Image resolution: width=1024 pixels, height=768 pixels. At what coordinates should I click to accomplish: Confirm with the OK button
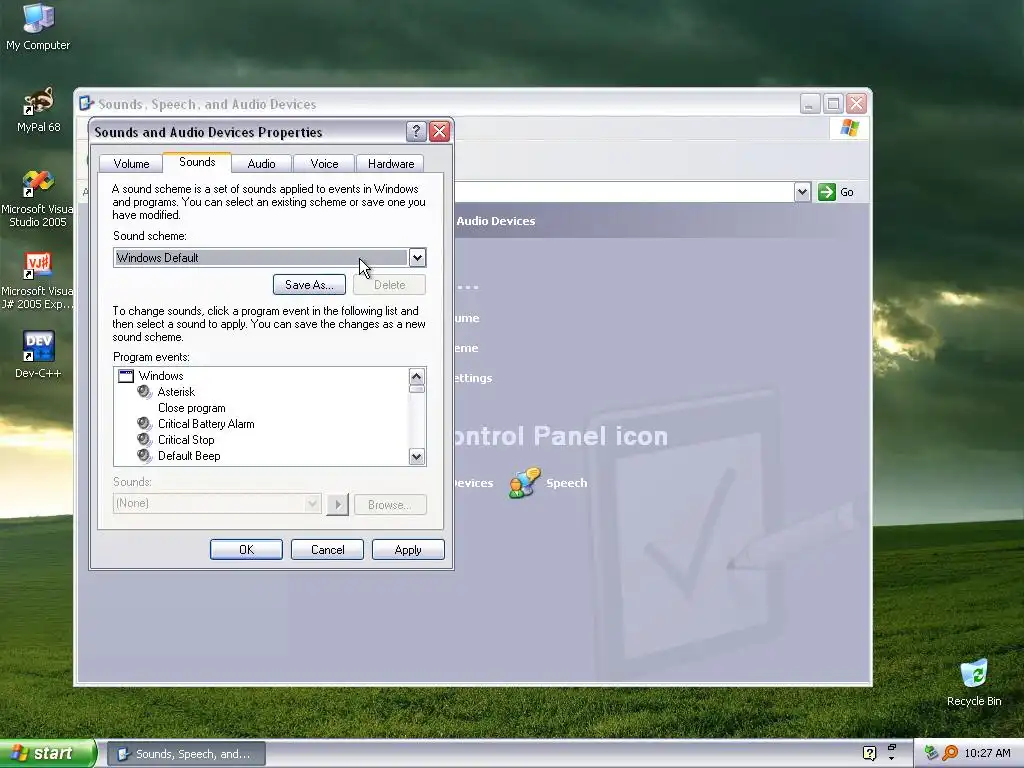(x=246, y=550)
